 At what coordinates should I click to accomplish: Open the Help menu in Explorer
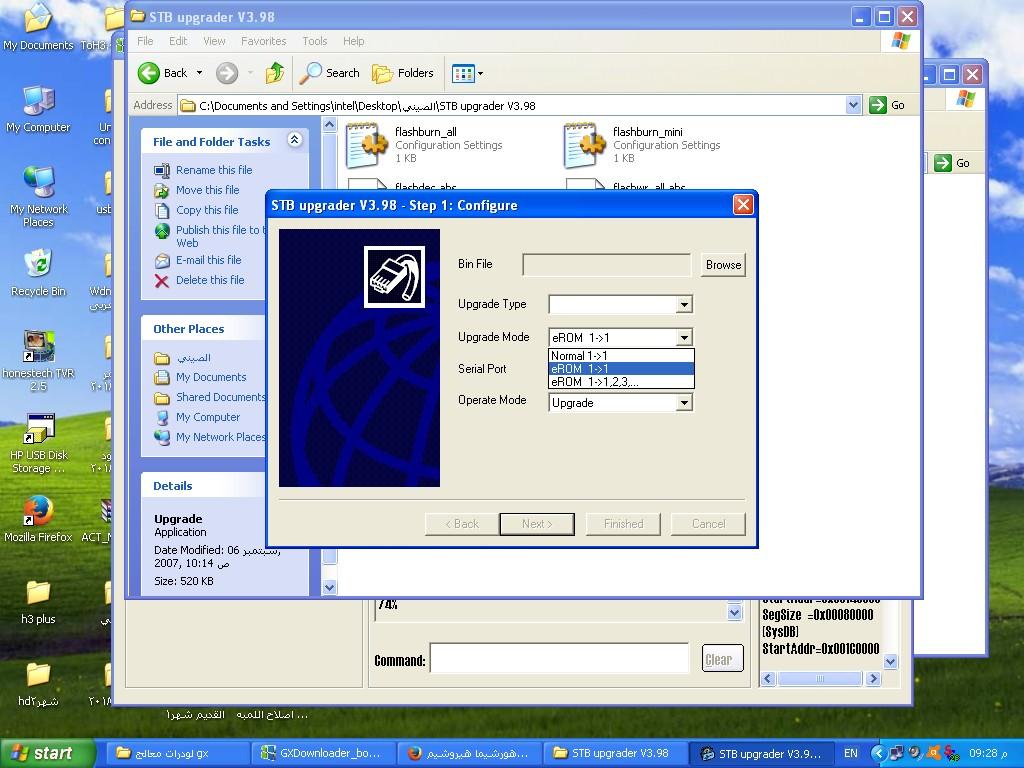(x=353, y=41)
